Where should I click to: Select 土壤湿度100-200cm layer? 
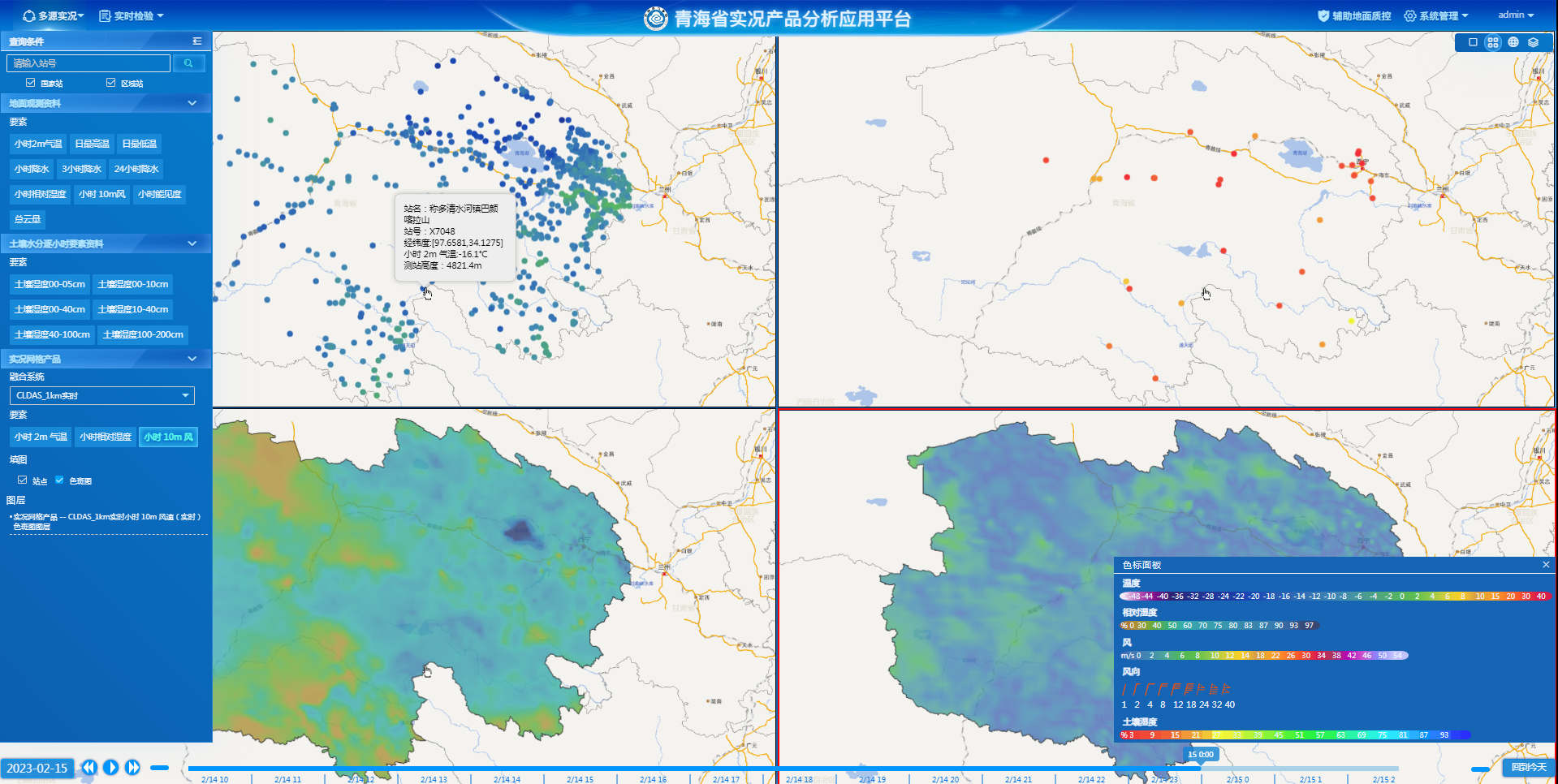coord(143,334)
